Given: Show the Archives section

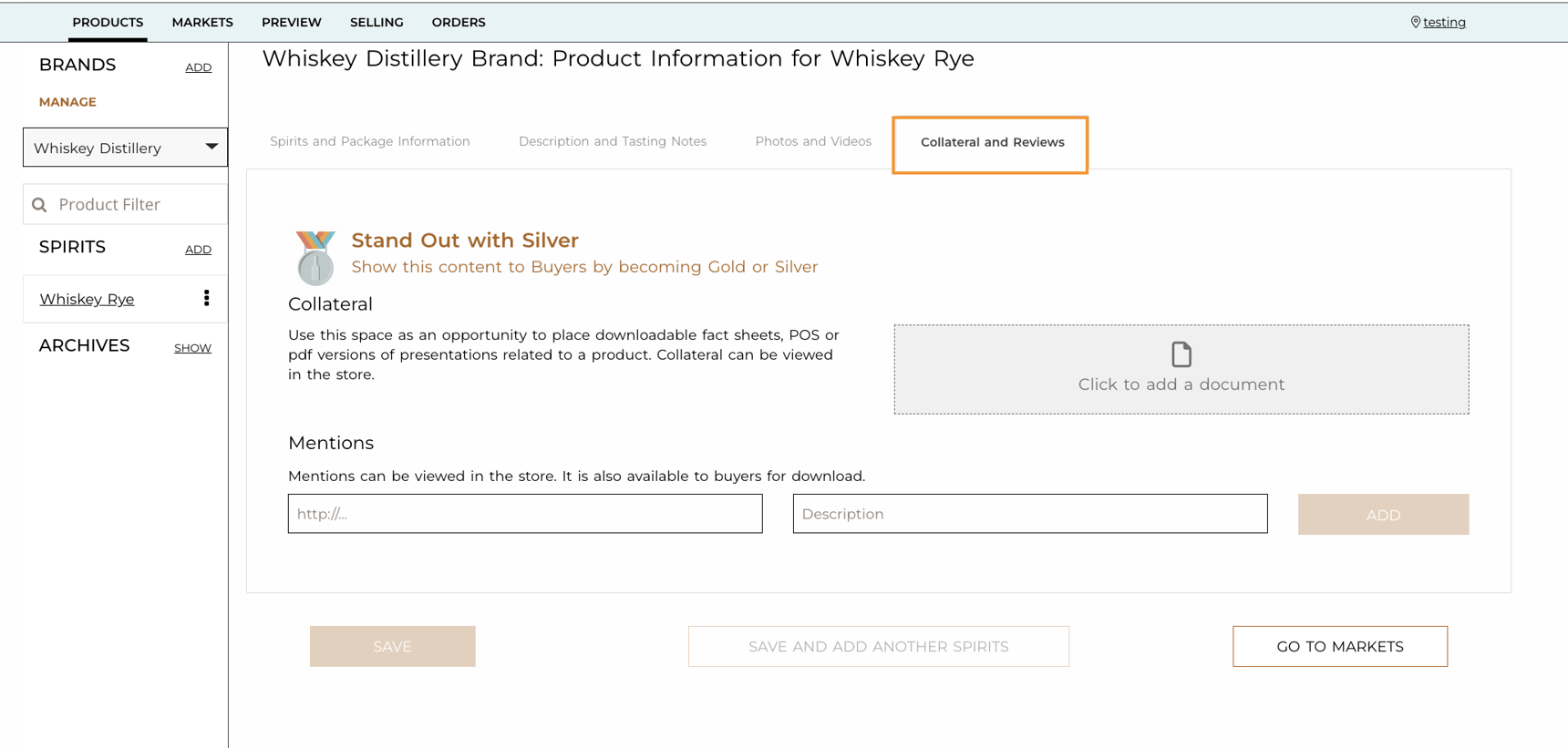Looking at the screenshot, I should (x=192, y=348).
